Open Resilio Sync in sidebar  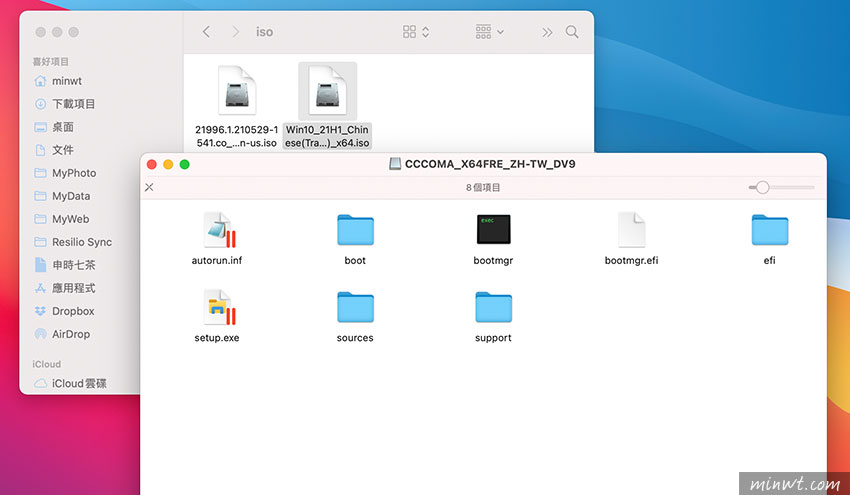73,242
